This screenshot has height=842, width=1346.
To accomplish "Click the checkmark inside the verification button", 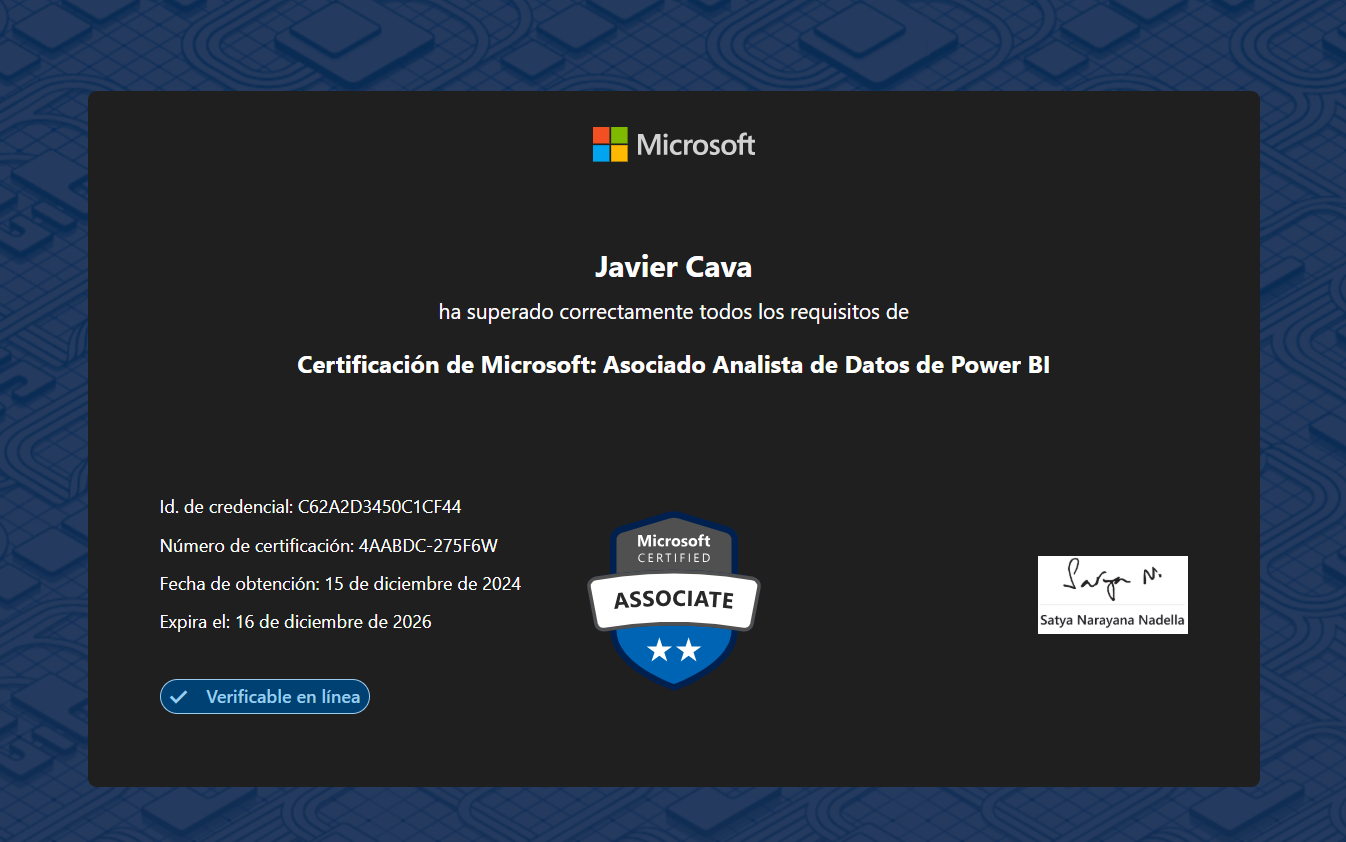I will coord(179,696).
